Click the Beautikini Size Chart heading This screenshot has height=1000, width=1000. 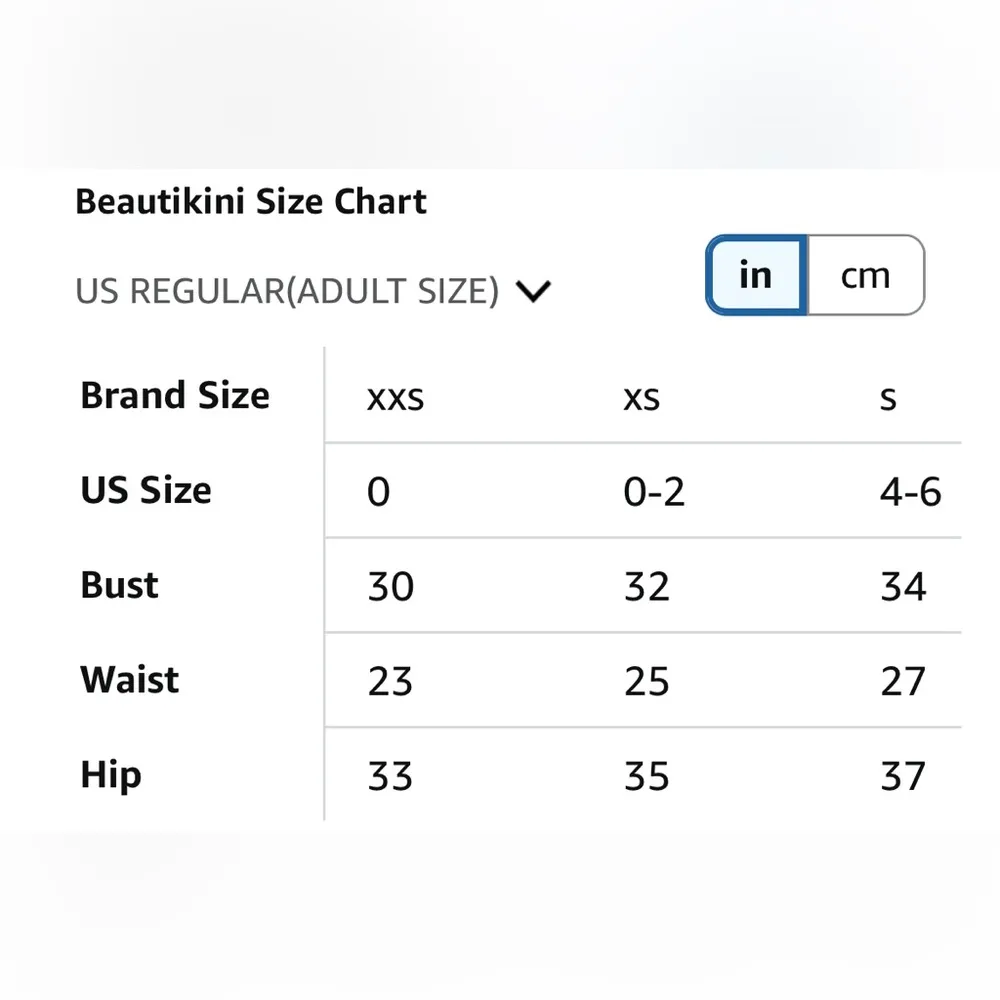[x=251, y=202]
